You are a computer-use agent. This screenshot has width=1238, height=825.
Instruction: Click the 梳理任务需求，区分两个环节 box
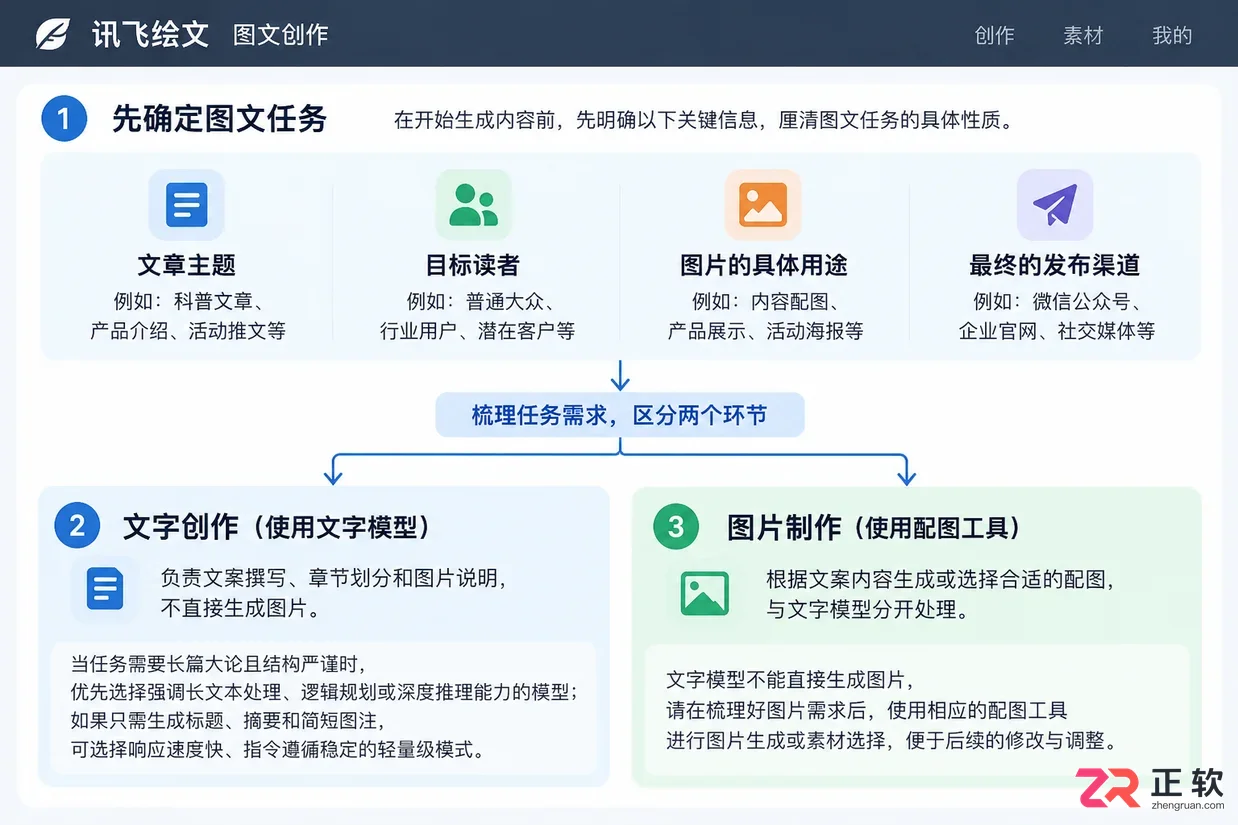click(x=620, y=415)
